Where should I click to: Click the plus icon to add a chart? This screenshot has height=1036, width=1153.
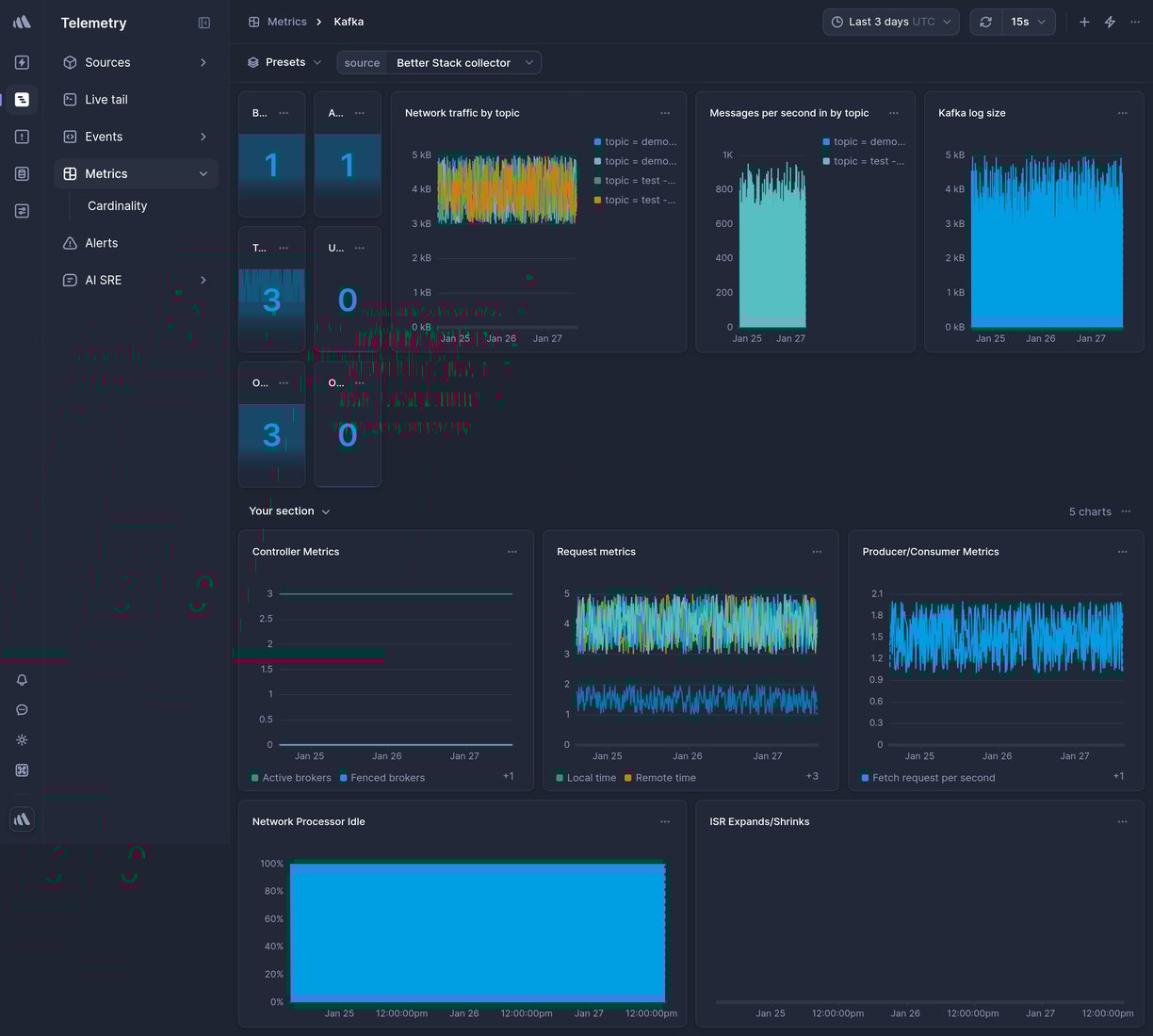pos(1083,21)
